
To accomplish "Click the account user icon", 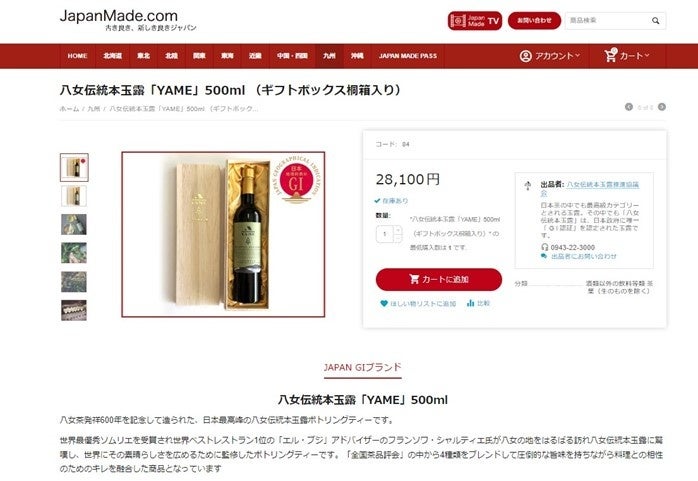I will tap(525, 56).
